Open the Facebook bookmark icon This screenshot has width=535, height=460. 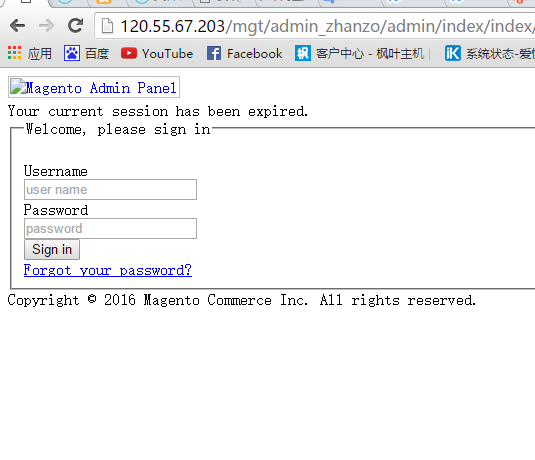[x=214, y=53]
